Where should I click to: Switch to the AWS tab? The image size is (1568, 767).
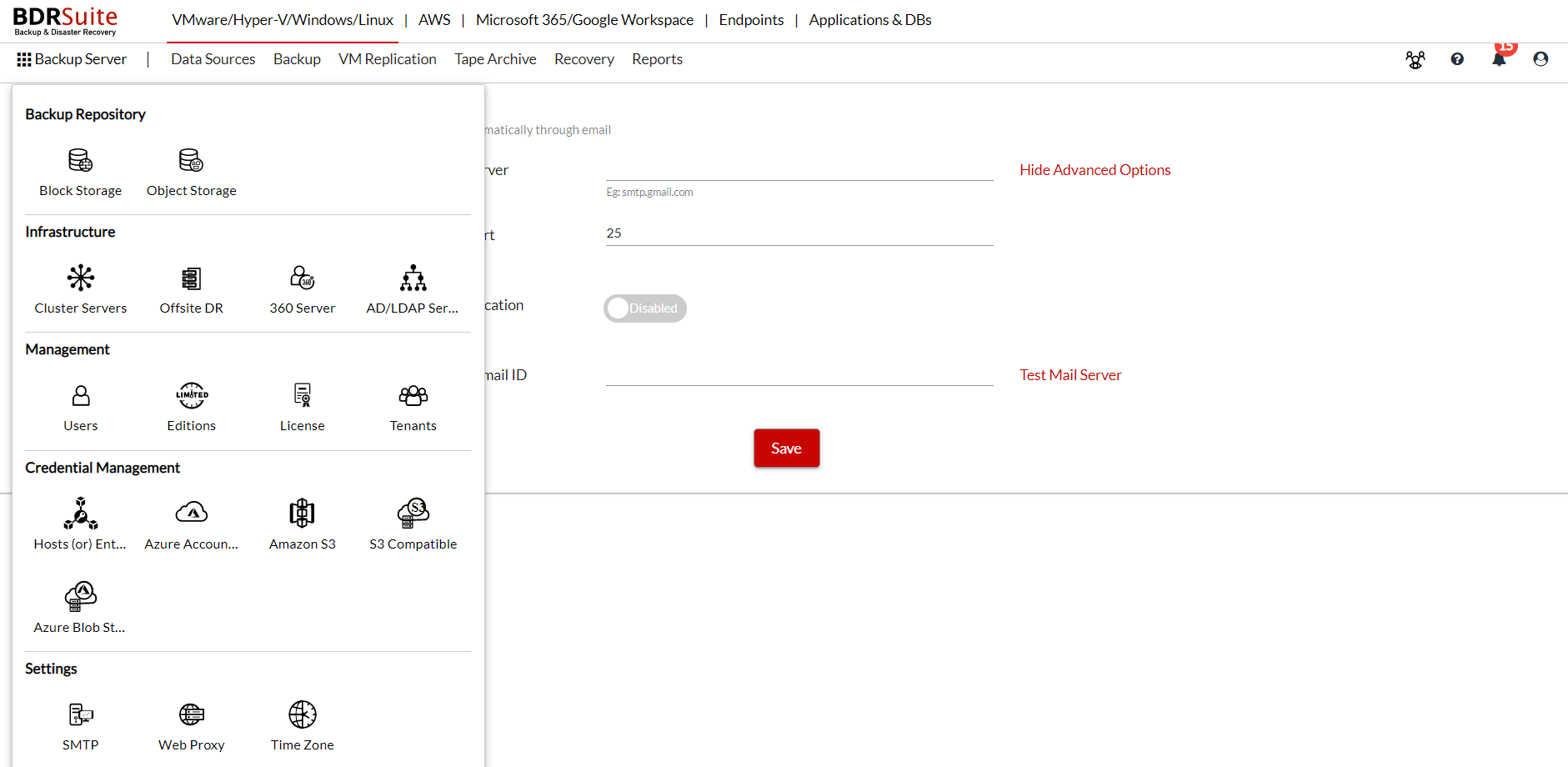click(x=434, y=20)
